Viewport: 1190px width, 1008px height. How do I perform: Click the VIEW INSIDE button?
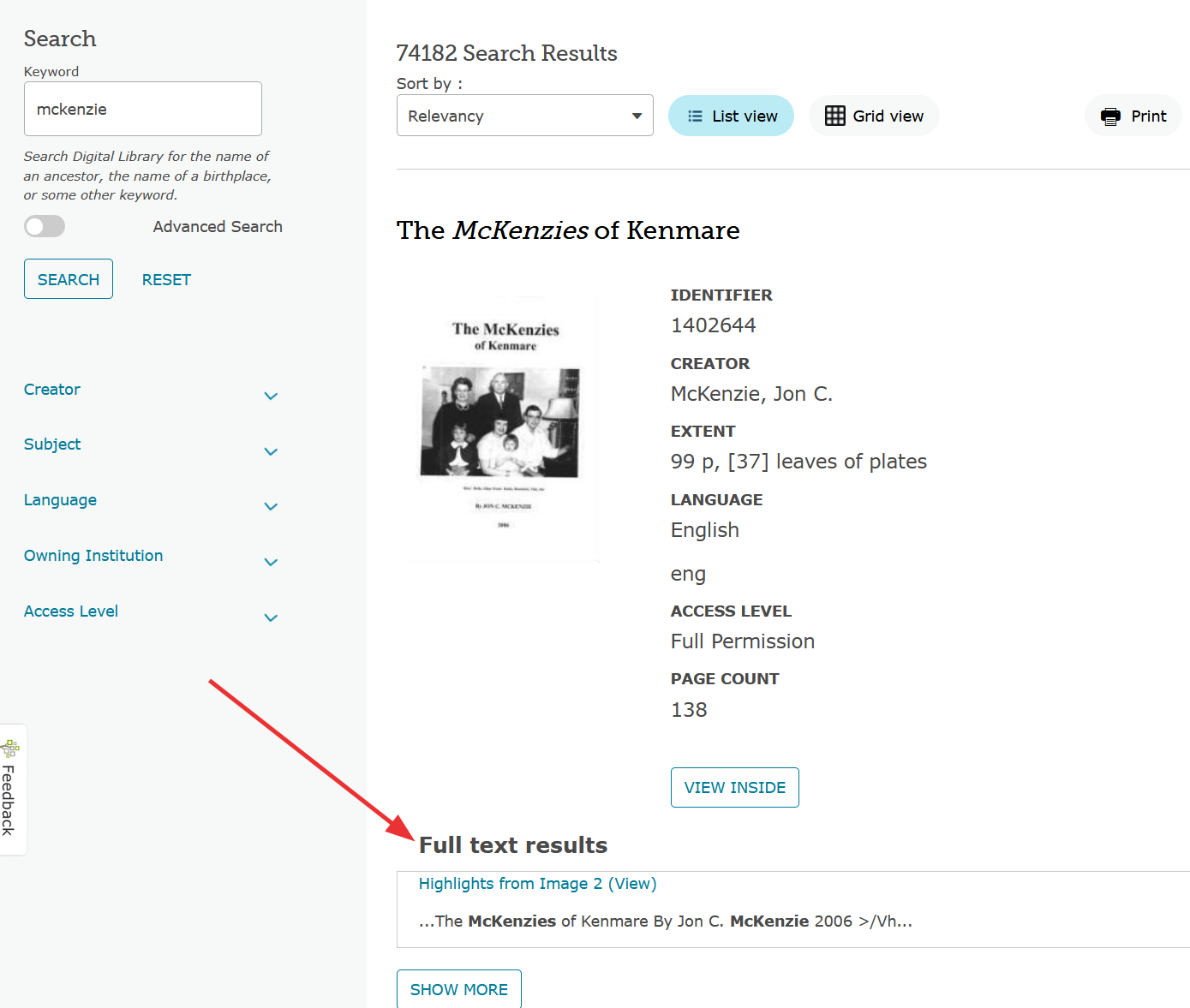coord(734,787)
